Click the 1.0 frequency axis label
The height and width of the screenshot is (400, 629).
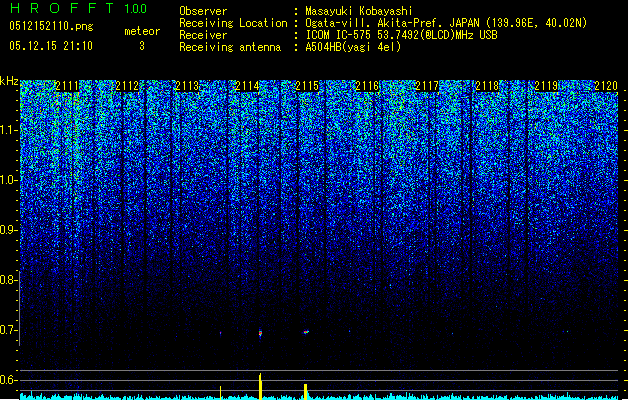coord(9,180)
